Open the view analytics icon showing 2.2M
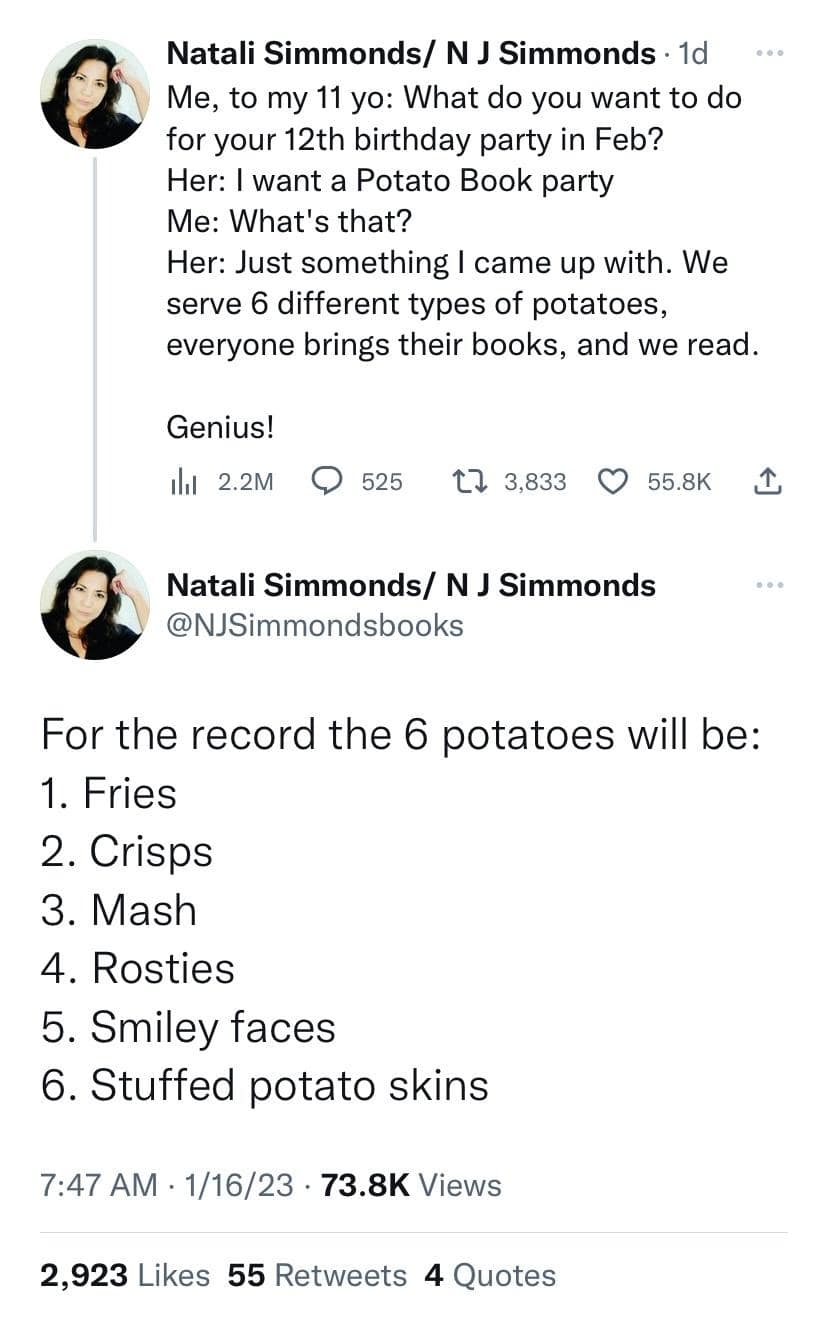828x1317 pixels. 181,482
